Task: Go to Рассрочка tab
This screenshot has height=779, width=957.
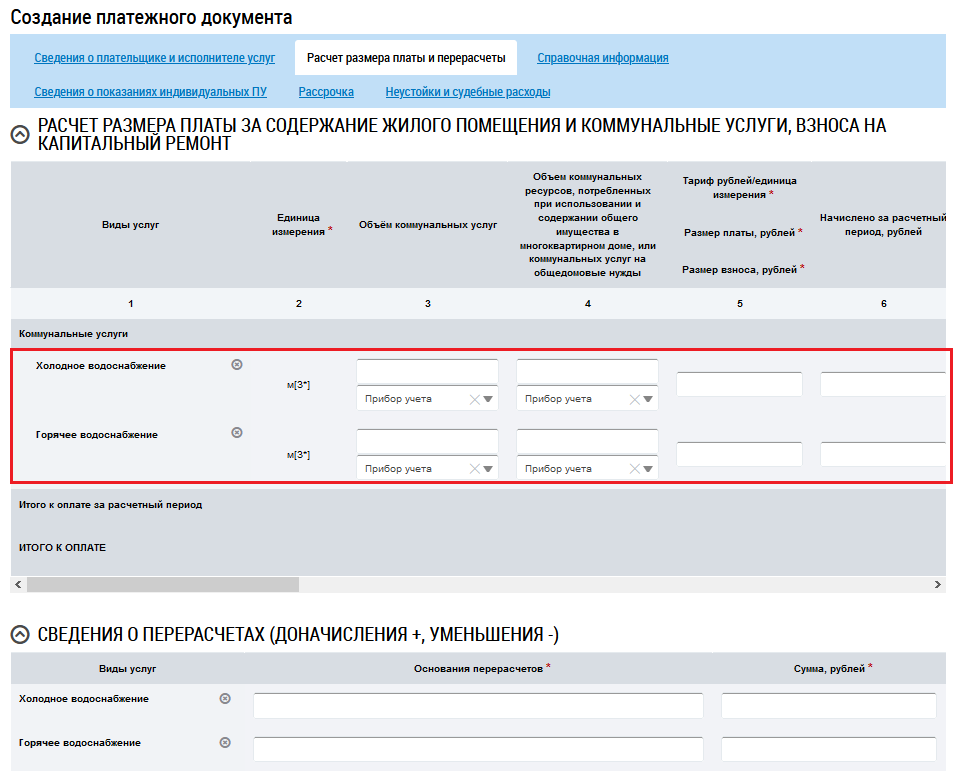Action: click(x=326, y=92)
